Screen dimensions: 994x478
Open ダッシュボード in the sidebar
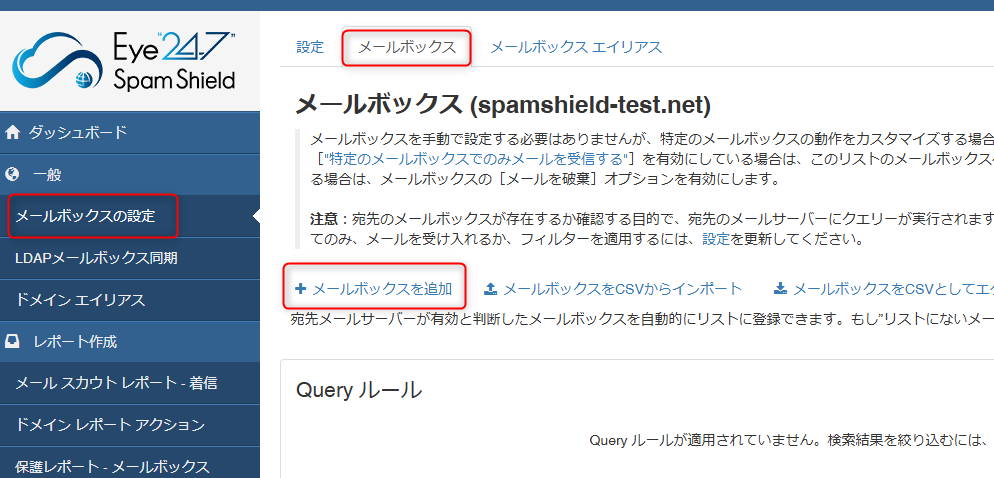pyautogui.click(x=130, y=132)
